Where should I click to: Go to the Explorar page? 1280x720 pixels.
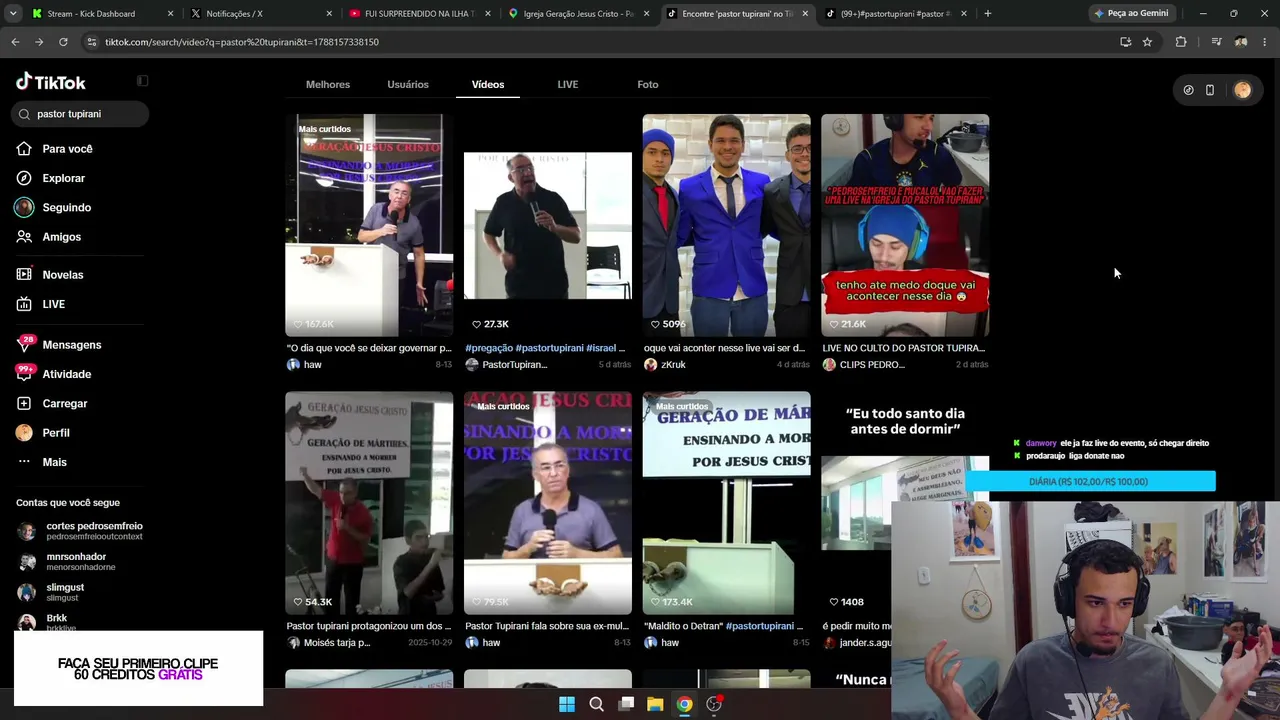pos(63,178)
